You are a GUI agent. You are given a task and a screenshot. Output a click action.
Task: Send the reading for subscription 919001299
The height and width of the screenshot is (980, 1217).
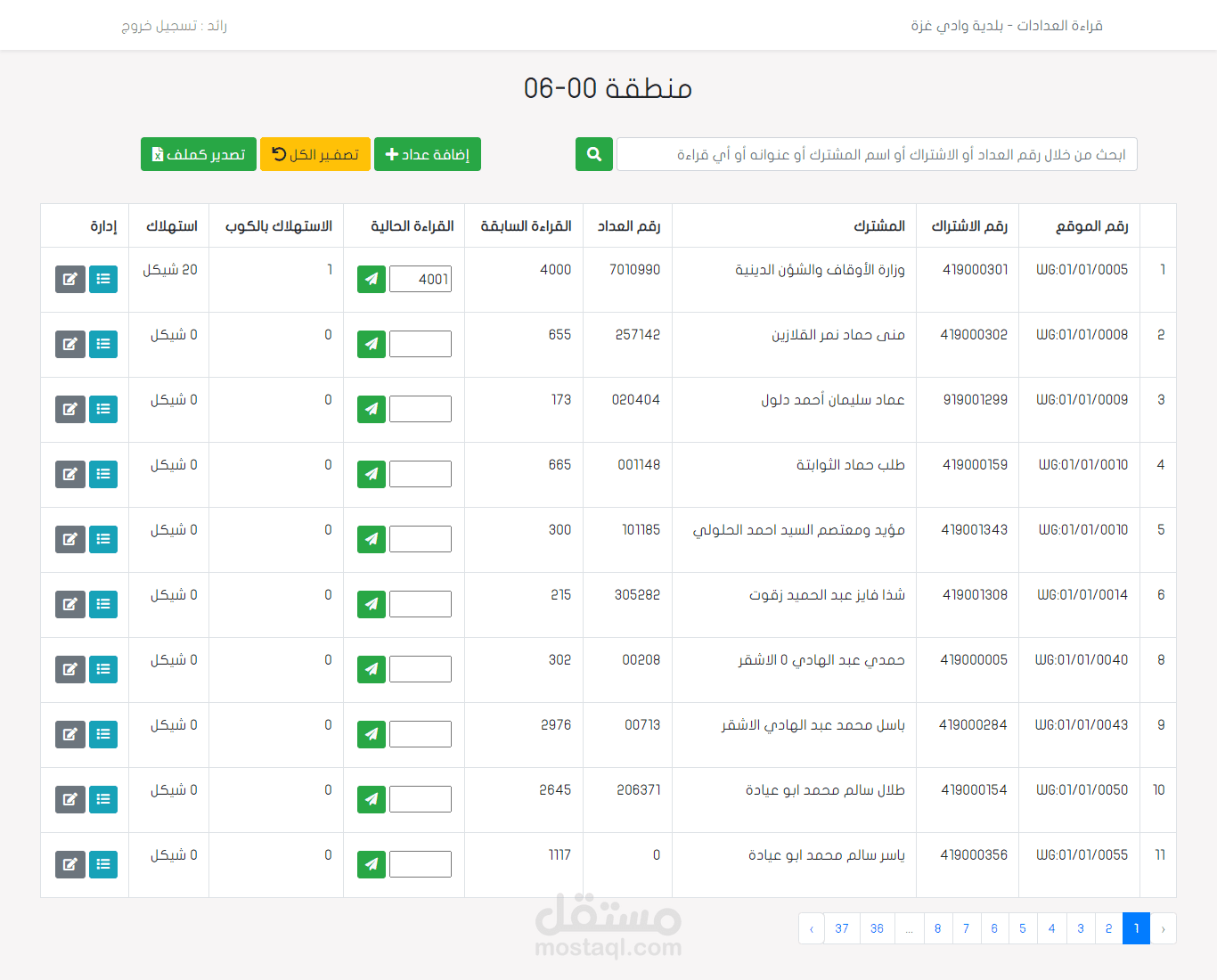[x=372, y=409]
